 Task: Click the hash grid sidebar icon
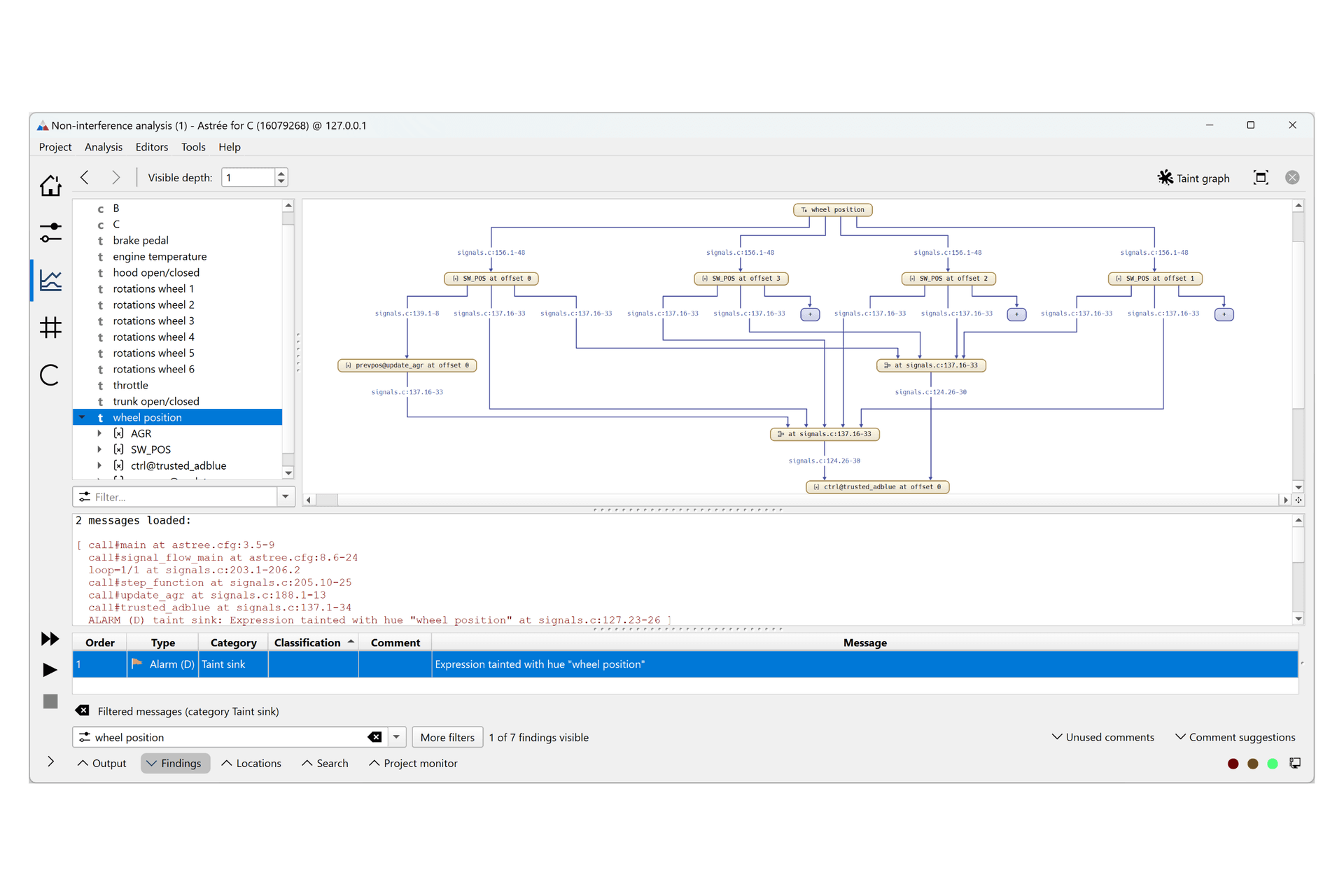[x=50, y=328]
